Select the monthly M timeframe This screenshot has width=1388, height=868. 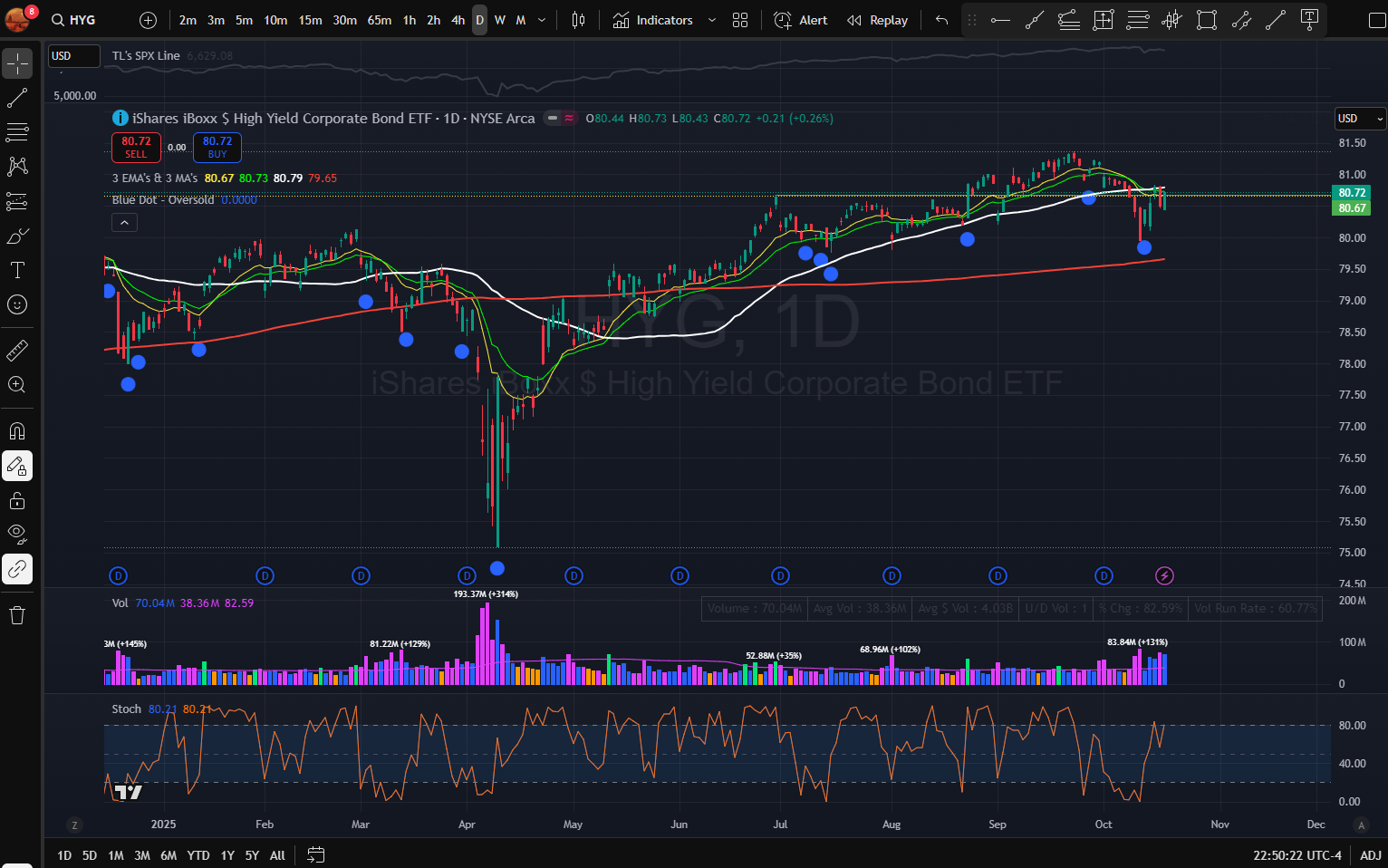tap(521, 20)
